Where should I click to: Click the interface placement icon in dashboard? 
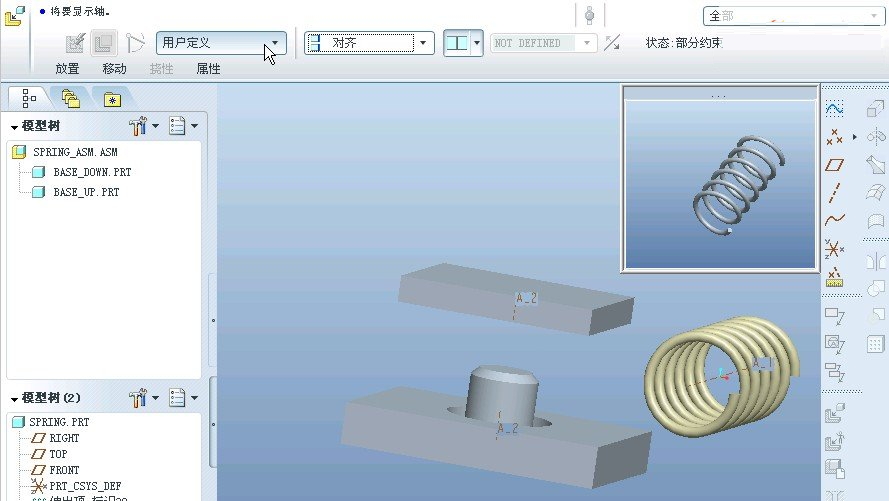coord(75,43)
